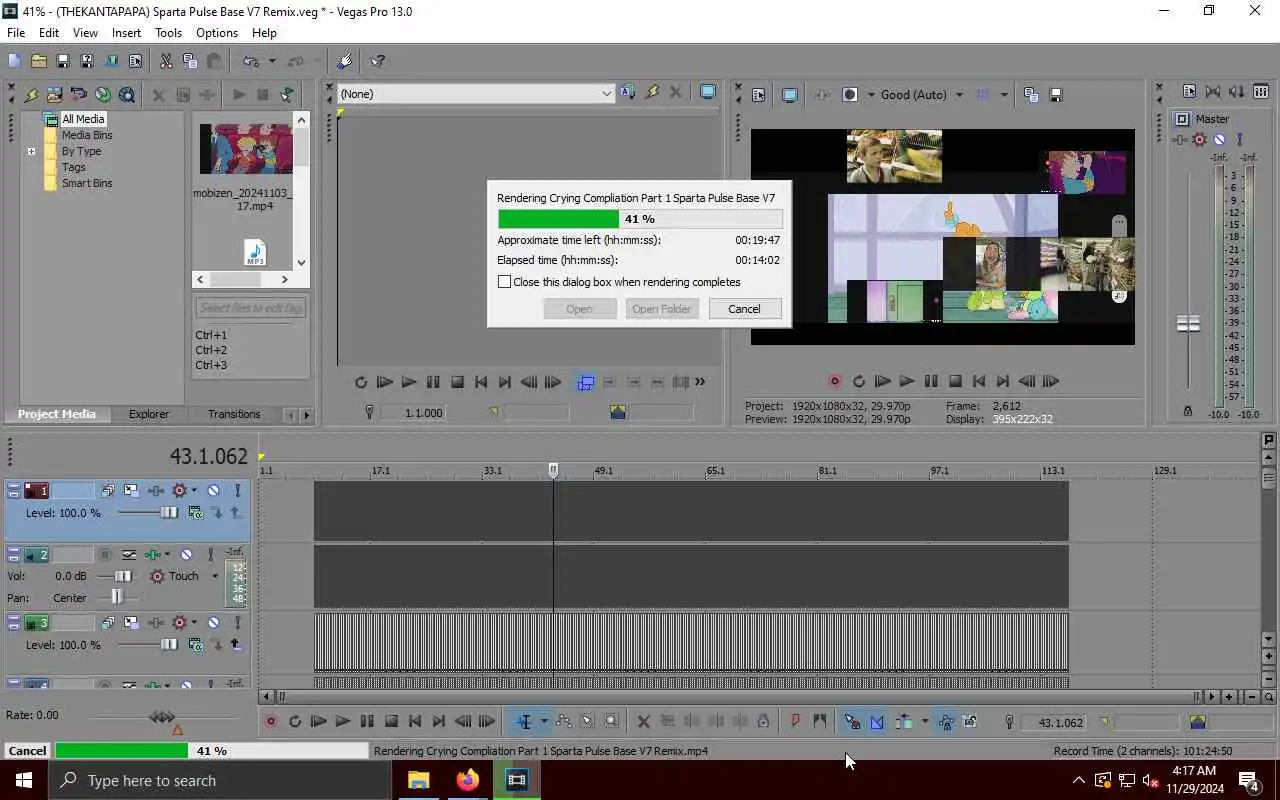The height and width of the screenshot is (800, 1280).
Task: Open the File menu
Action: coord(16,33)
